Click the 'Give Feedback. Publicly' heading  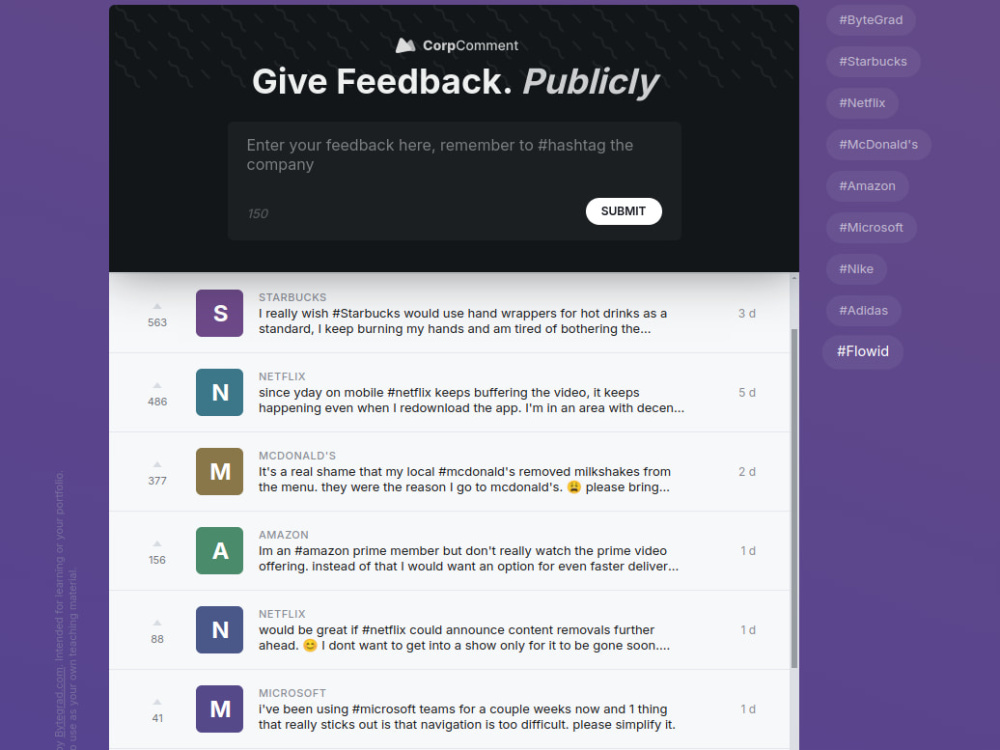click(455, 82)
